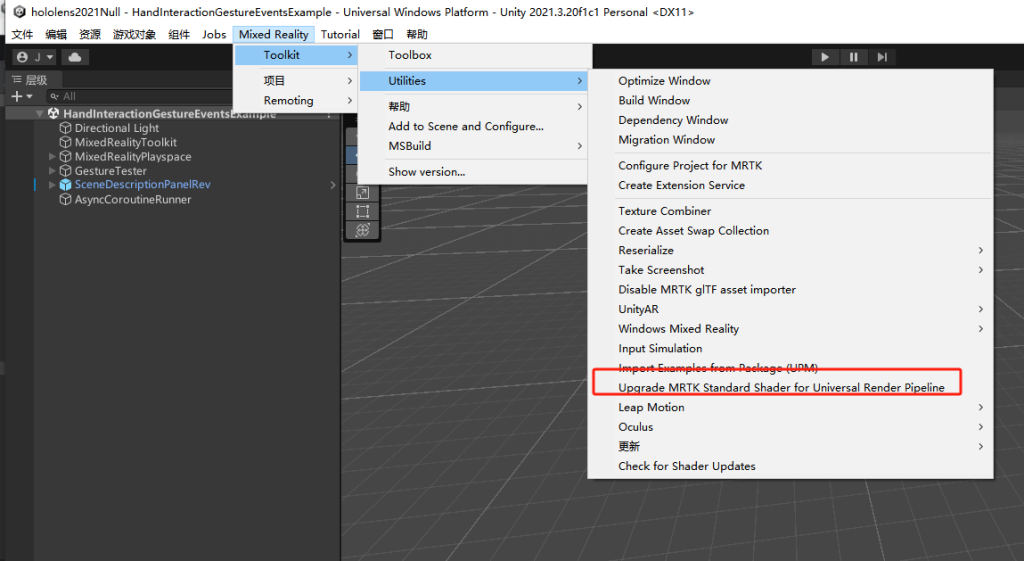
Task: Click Create Extension Service
Action: (x=790, y=185)
